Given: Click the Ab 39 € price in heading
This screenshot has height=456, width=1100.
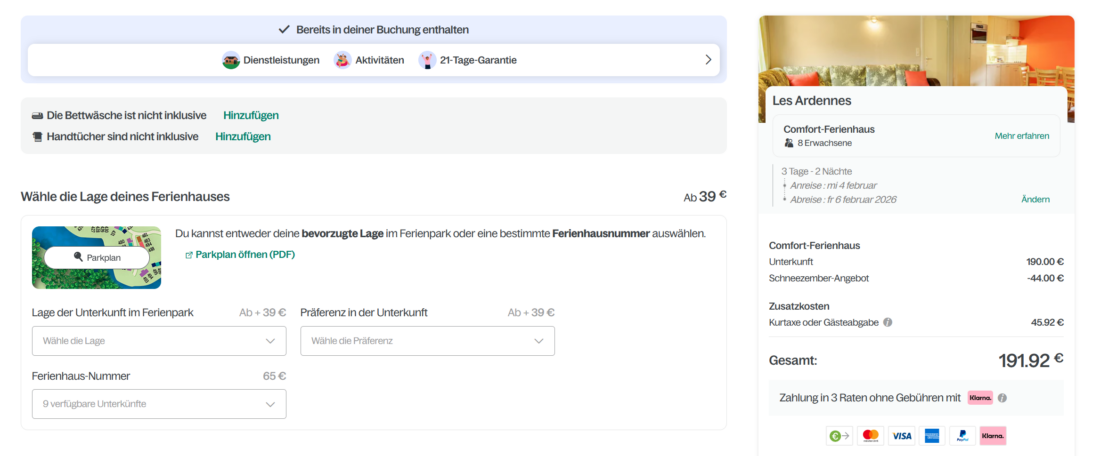Looking at the screenshot, I should [705, 196].
